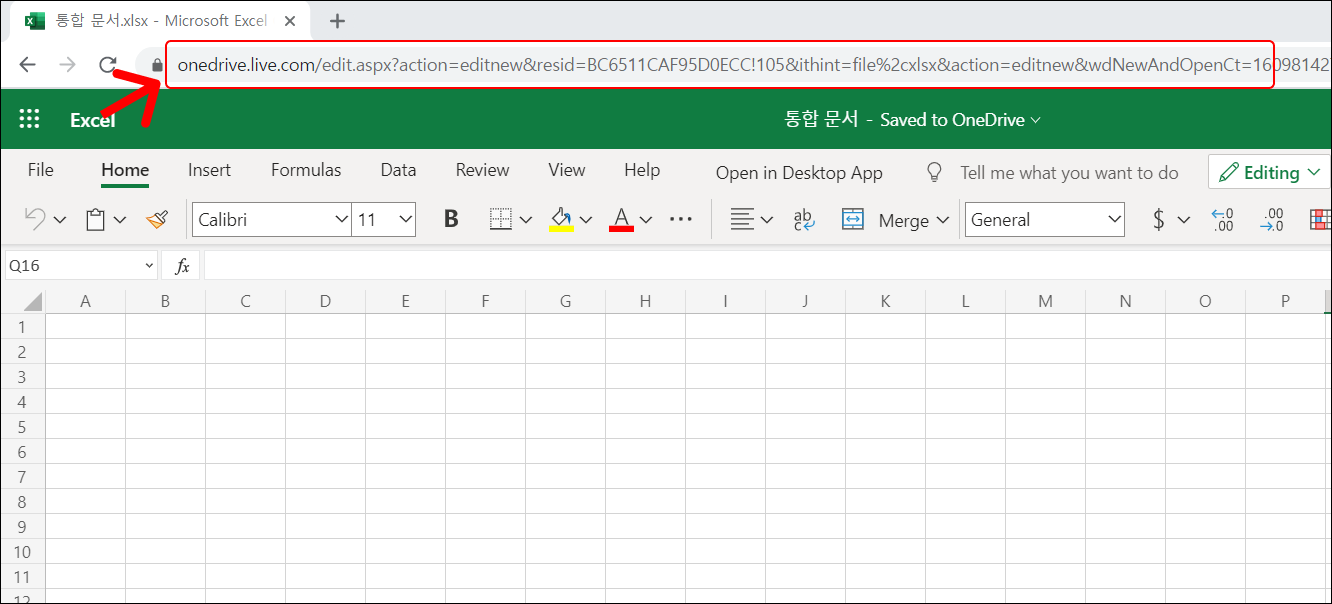
Task: Click the formula bar input
Action: point(767,266)
